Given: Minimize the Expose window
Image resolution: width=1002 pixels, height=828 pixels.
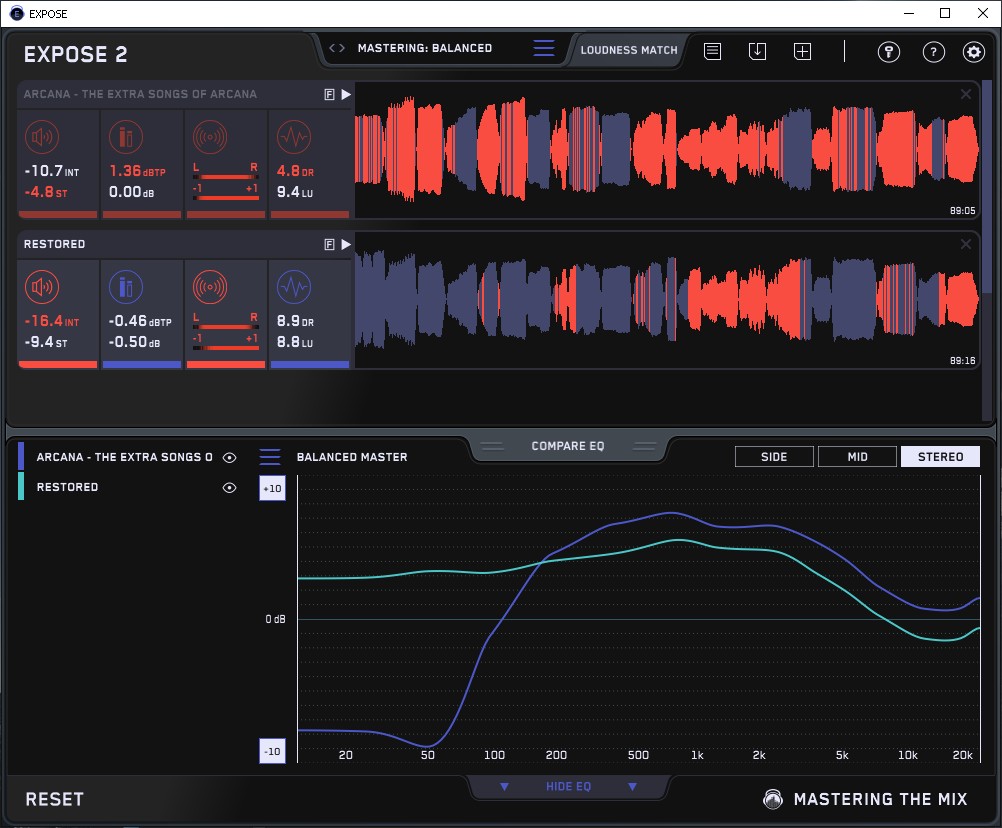Looking at the screenshot, I should click(x=909, y=13).
